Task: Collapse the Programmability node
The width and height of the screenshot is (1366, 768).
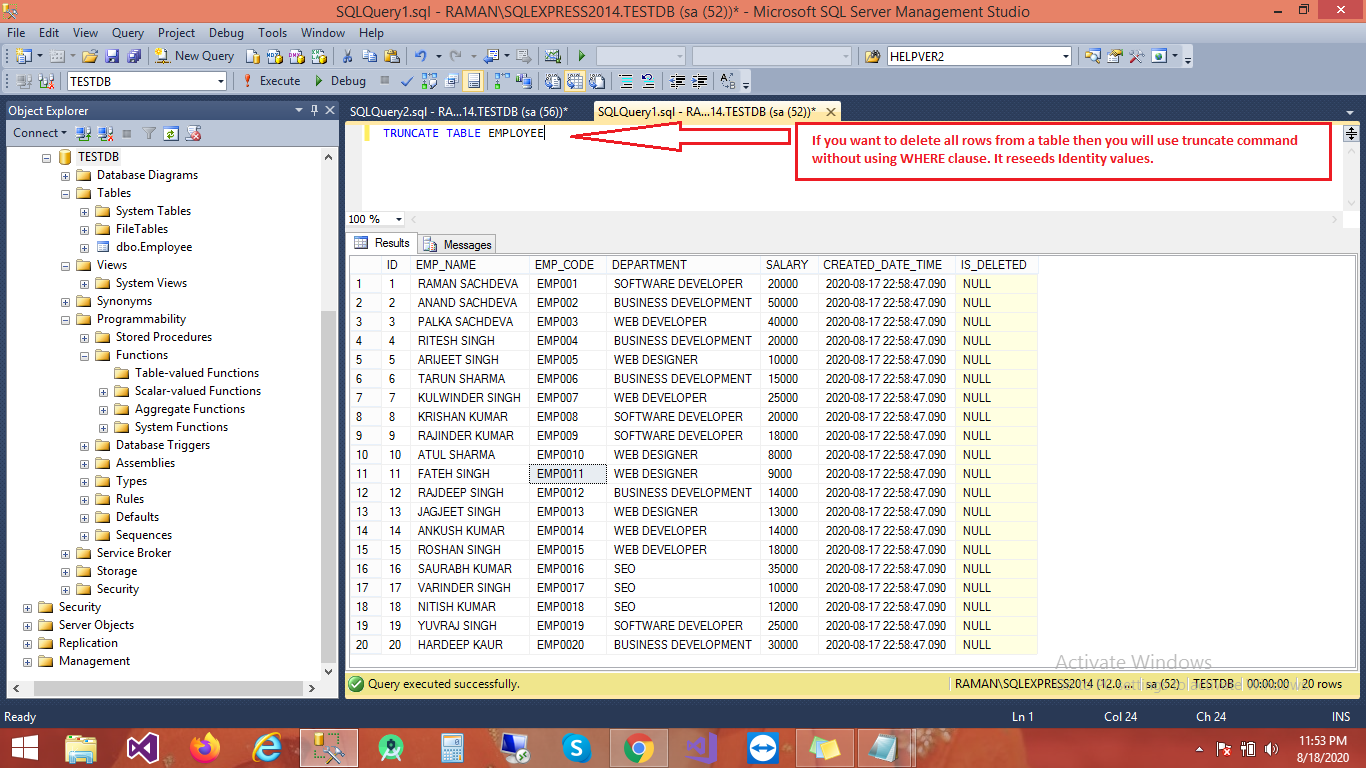Action: tap(64, 318)
